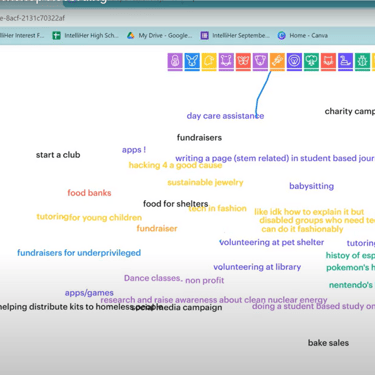The width and height of the screenshot is (375, 375).
Task: Select the green beetle avatar icon
Action: pyautogui.click(x=362, y=62)
